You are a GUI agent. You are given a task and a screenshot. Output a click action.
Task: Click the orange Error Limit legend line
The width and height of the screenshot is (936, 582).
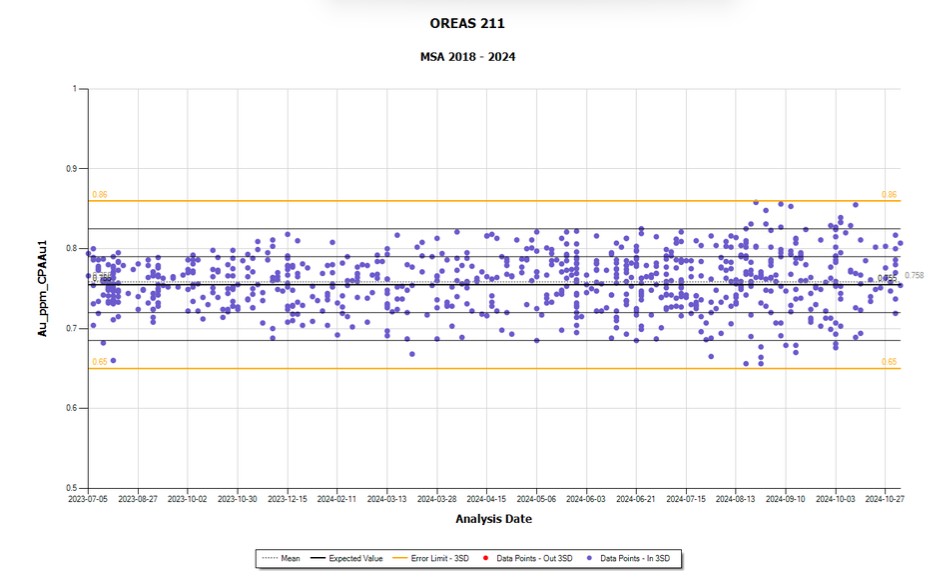point(399,558)
